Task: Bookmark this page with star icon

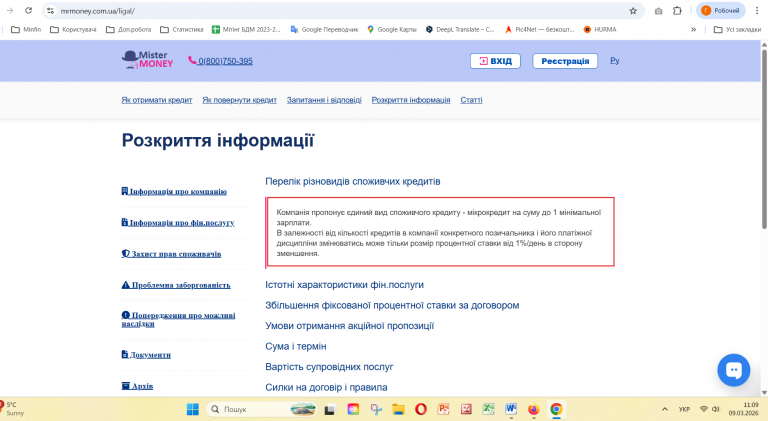Action: pos(633,10)
